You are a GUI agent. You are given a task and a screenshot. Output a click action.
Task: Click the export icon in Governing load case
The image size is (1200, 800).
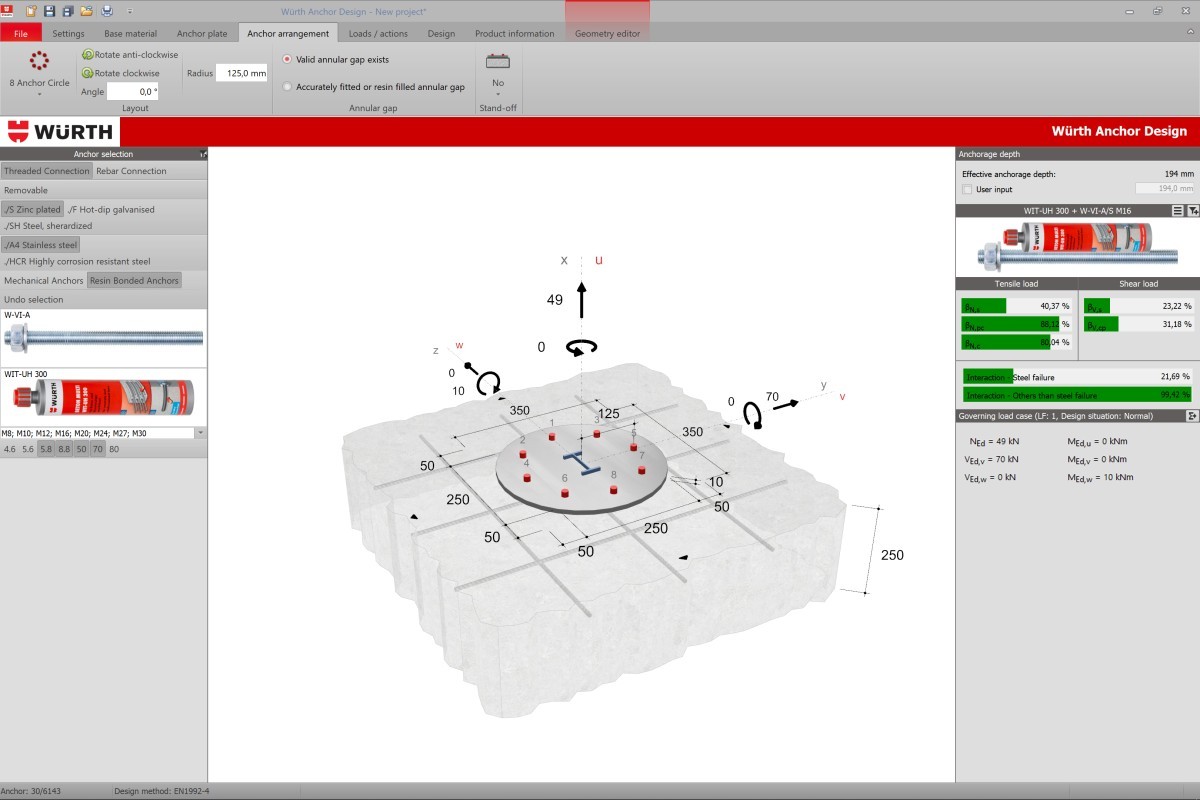point(1192,416)
